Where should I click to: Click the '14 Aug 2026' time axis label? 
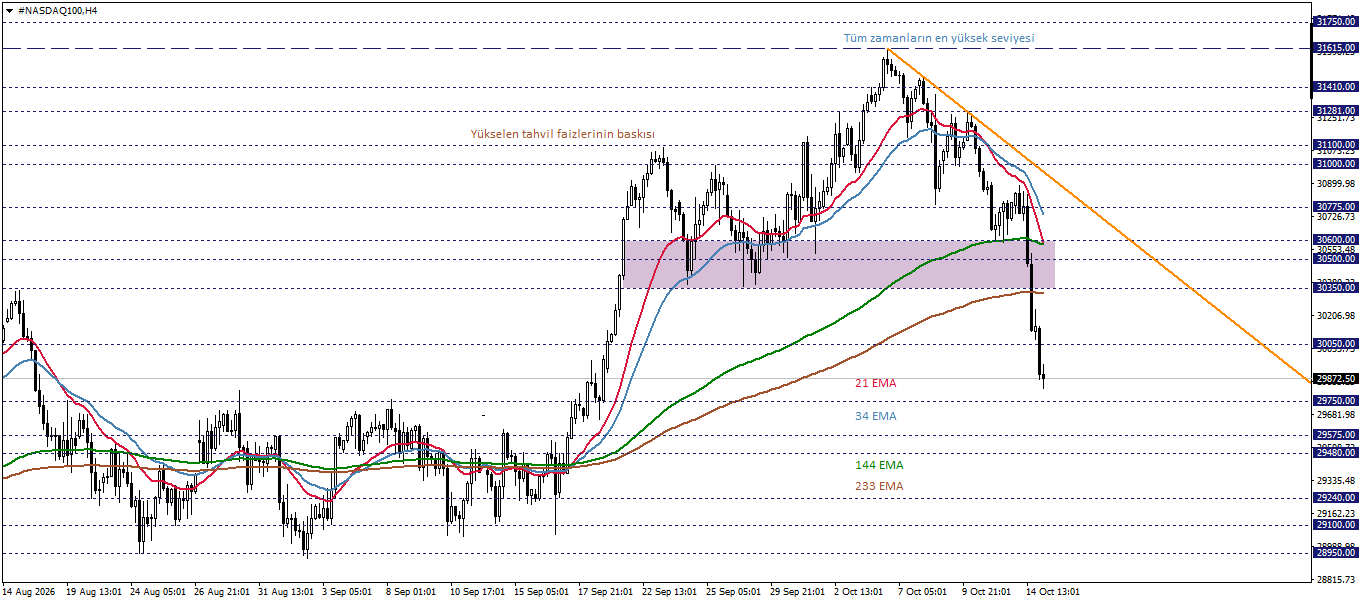point(31,592)
